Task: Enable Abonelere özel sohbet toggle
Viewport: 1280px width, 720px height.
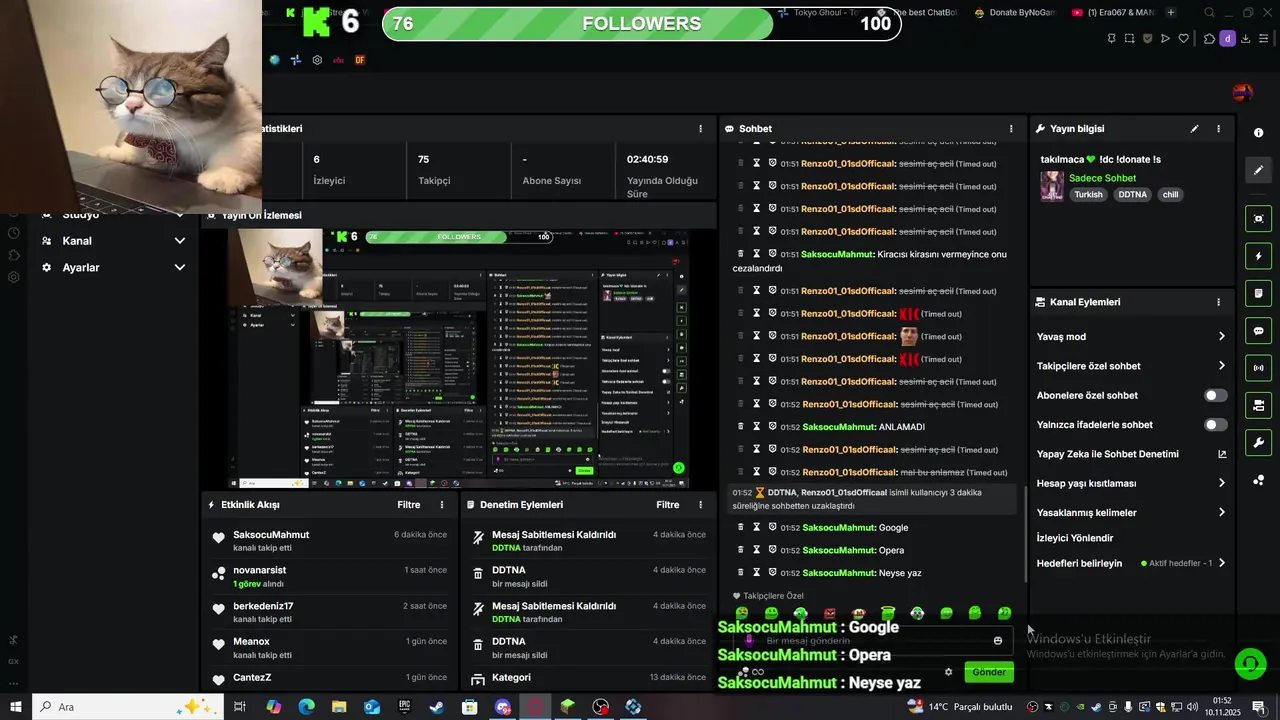Action: [1215, 396]
